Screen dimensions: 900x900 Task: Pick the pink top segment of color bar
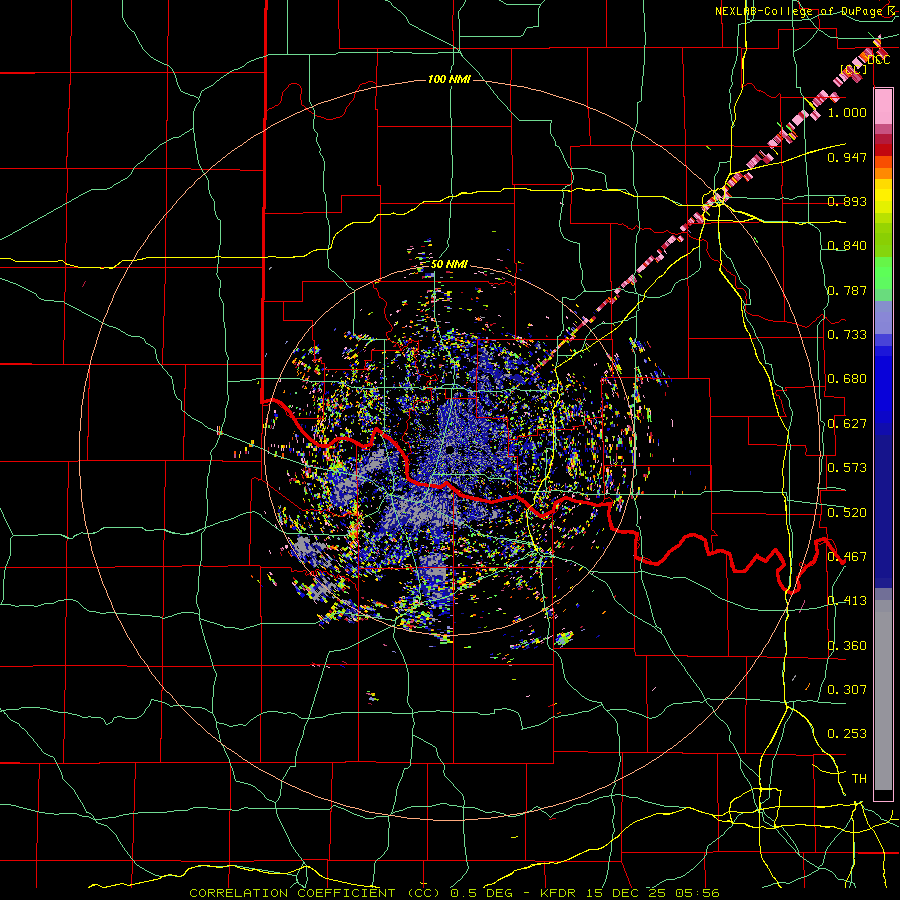[883, 106]
